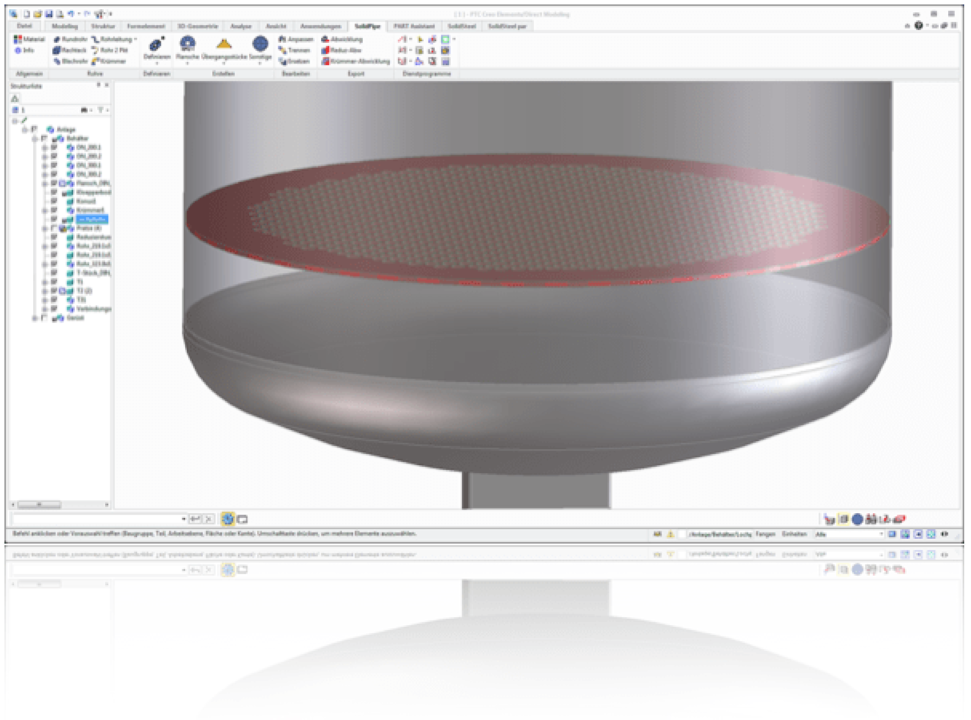
Task: Select the Übergangsstücke cone icon
Action: pyautogui.click(x=224, y=44)
